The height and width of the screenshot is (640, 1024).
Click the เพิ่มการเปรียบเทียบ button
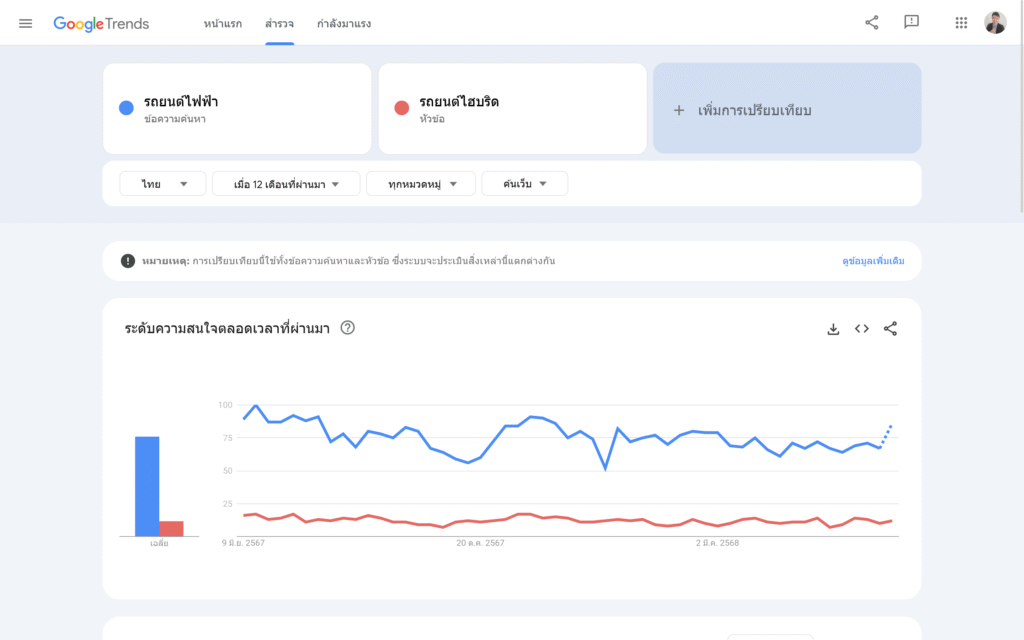787,108
